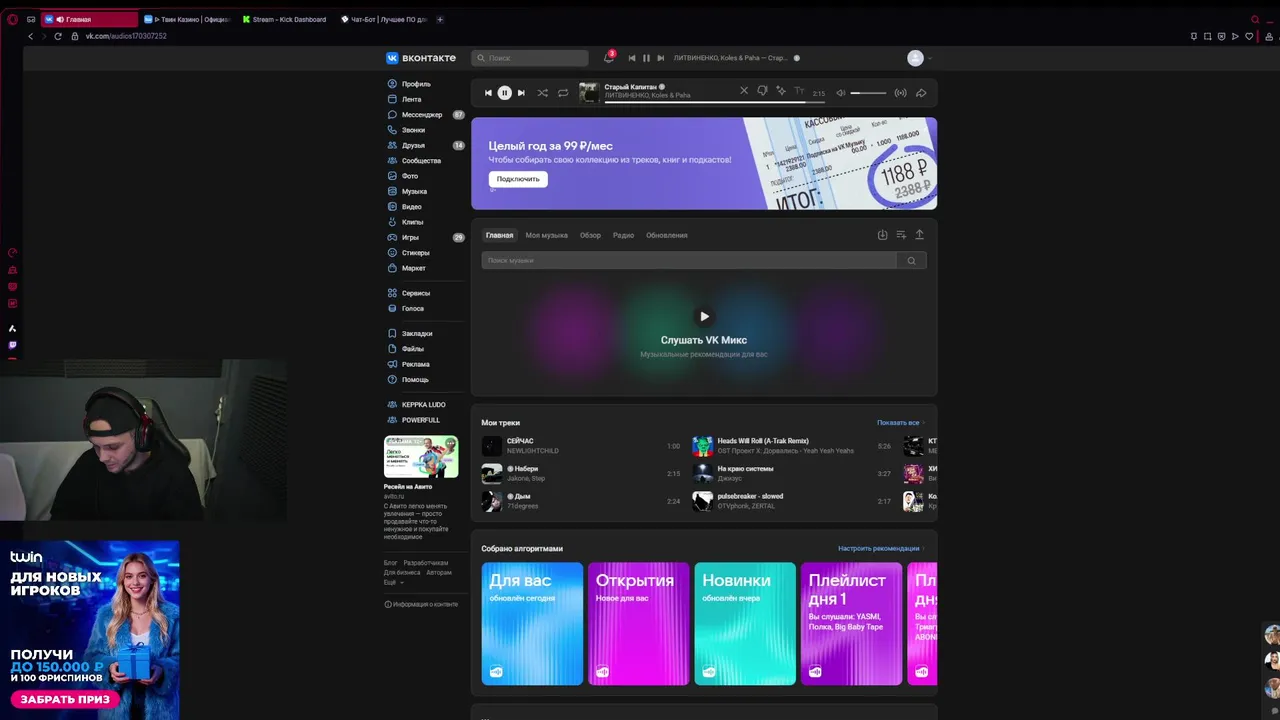Open the Открытия playlist card

click(x=638, y=624)
